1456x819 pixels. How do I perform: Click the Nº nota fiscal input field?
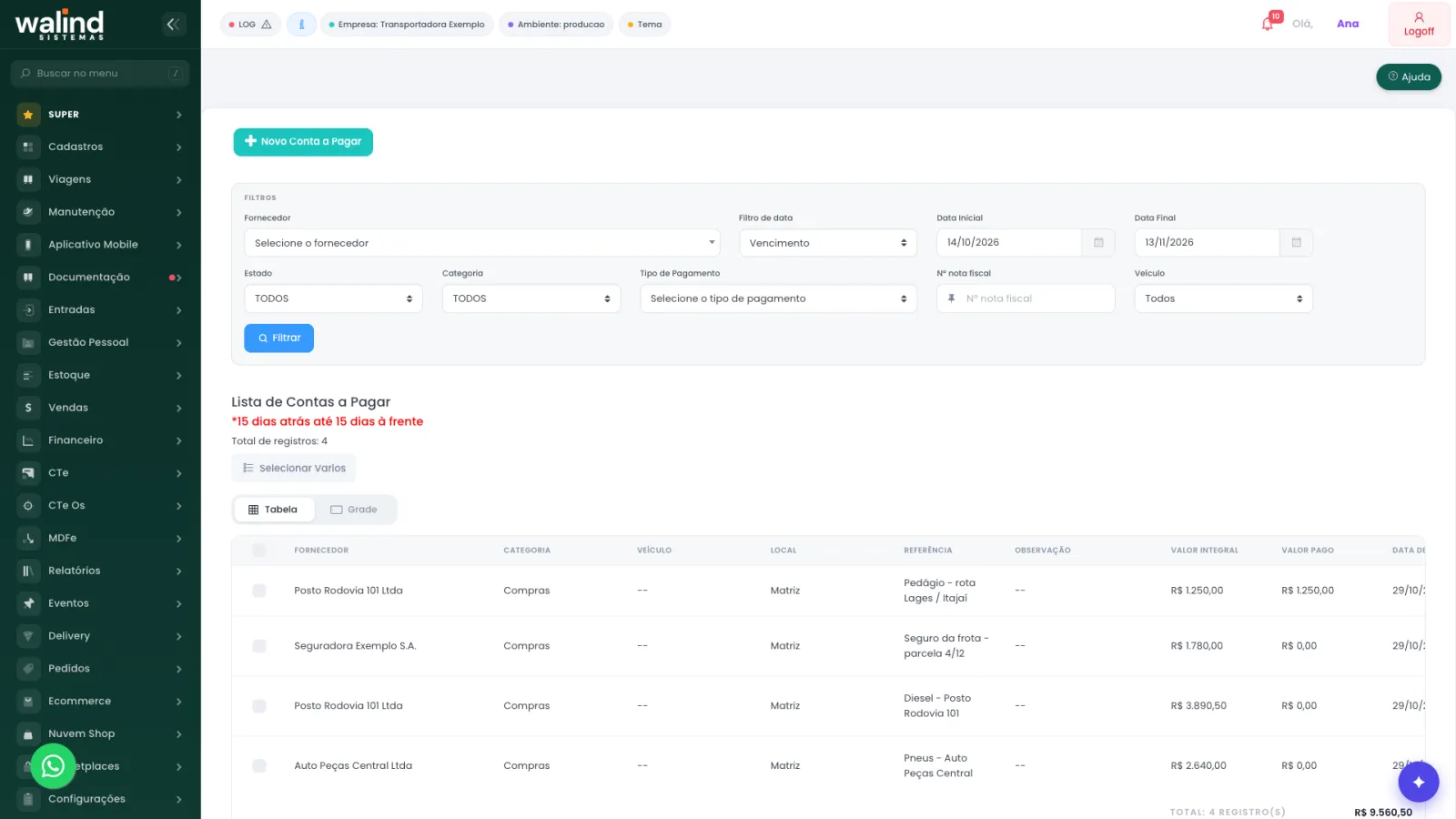coord(1026,298)
